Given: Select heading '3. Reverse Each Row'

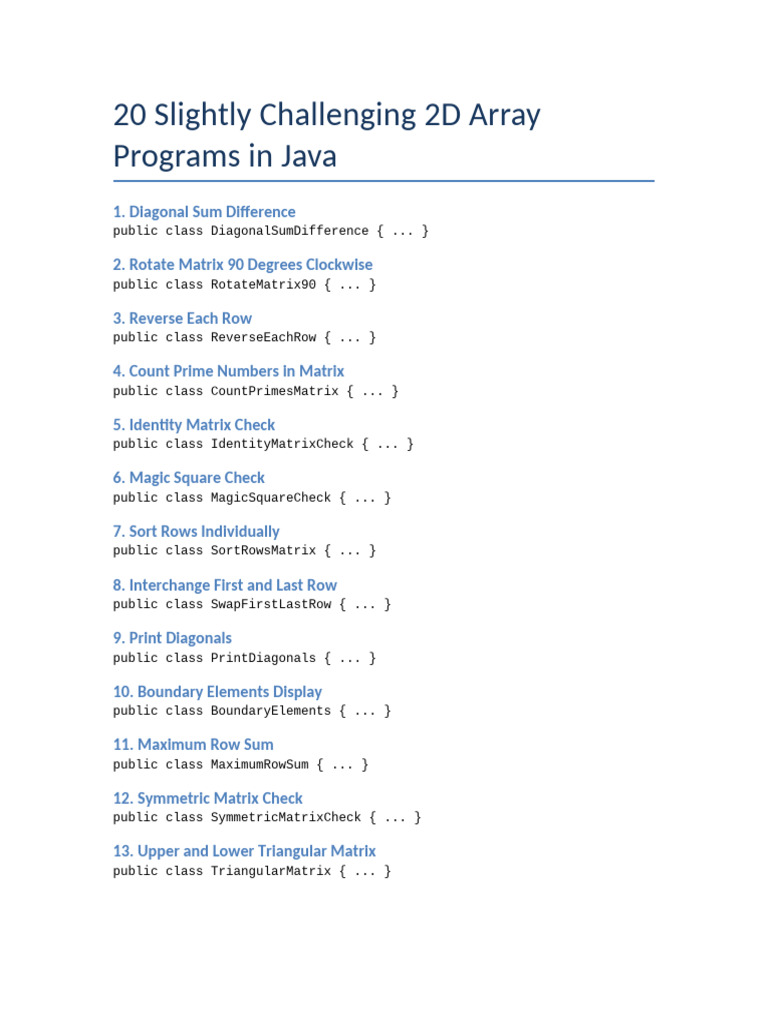Looking at the screenshot, I should pyautogui.click(x=182, y=319).
